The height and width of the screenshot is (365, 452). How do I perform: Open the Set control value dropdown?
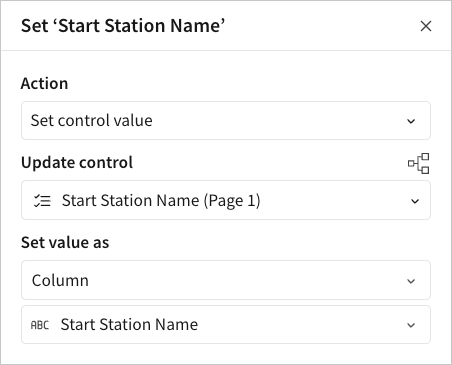tap(226, 120)
